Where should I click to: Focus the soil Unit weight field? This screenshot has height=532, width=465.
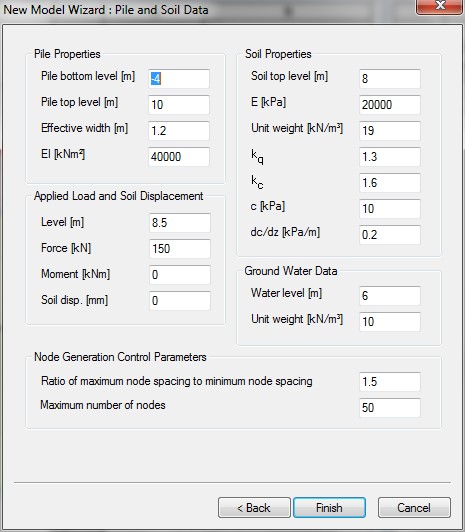coord(390,131)
